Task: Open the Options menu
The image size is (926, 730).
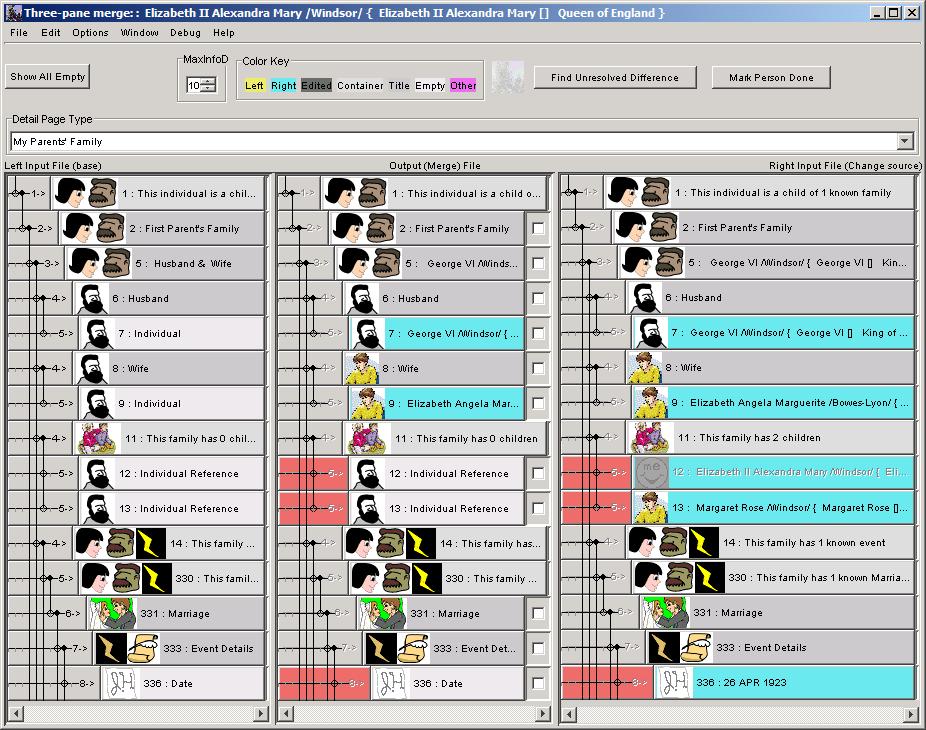Action: (x=90, y=33)
